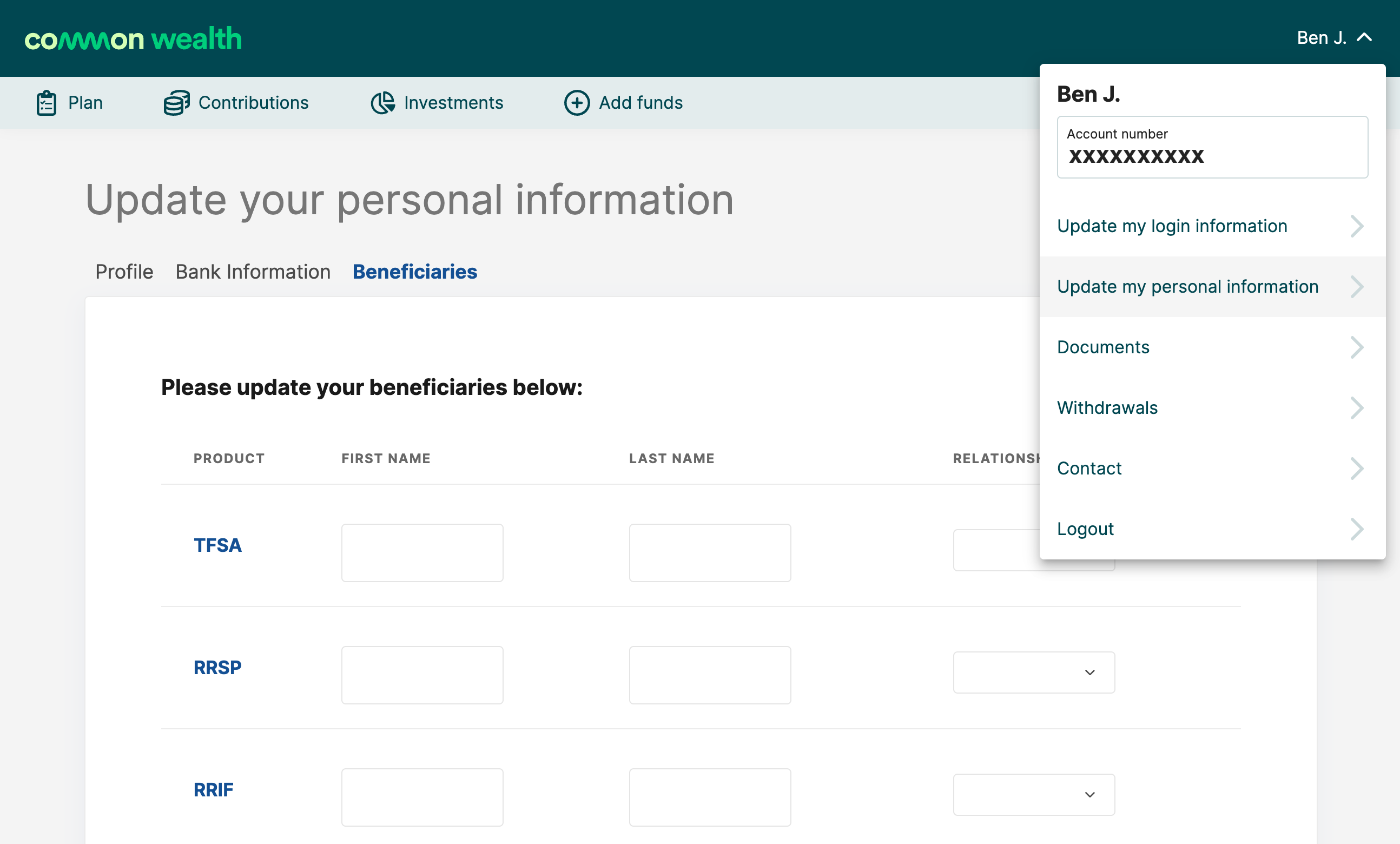Click the Investments pie chart icon
Image resolution: width=1400 pixels, height=844 pixels.
click(x=383, y=103)
